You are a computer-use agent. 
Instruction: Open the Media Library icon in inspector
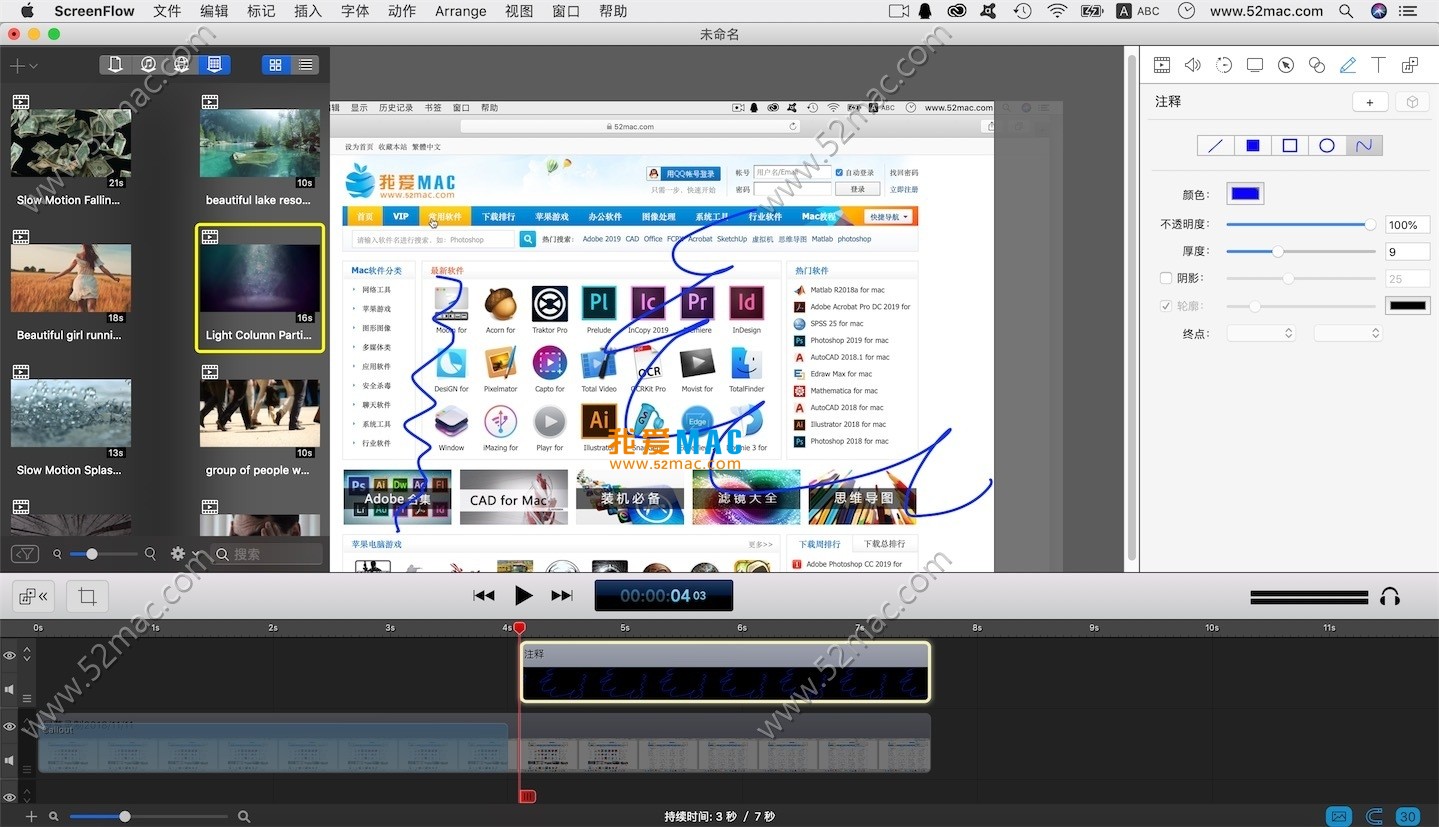tap(1410, 65)
